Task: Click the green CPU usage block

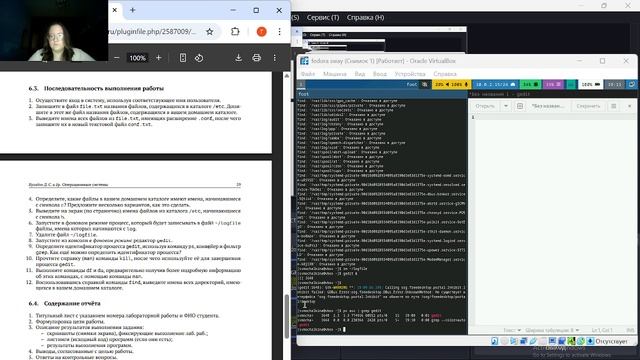Action: coord(530,84)
